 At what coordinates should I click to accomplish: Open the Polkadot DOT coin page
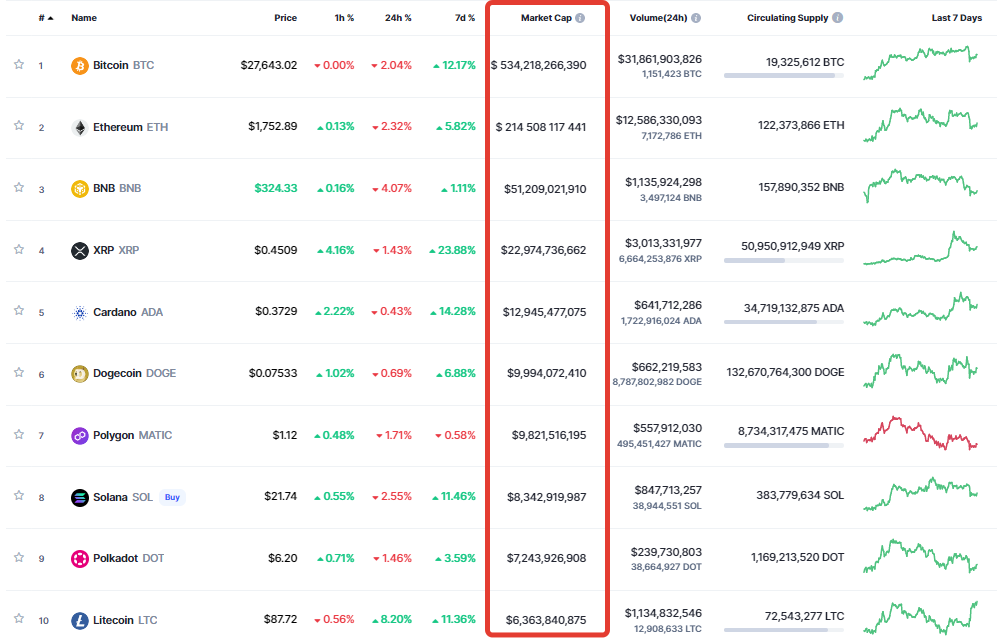click(x=117, y=558)
